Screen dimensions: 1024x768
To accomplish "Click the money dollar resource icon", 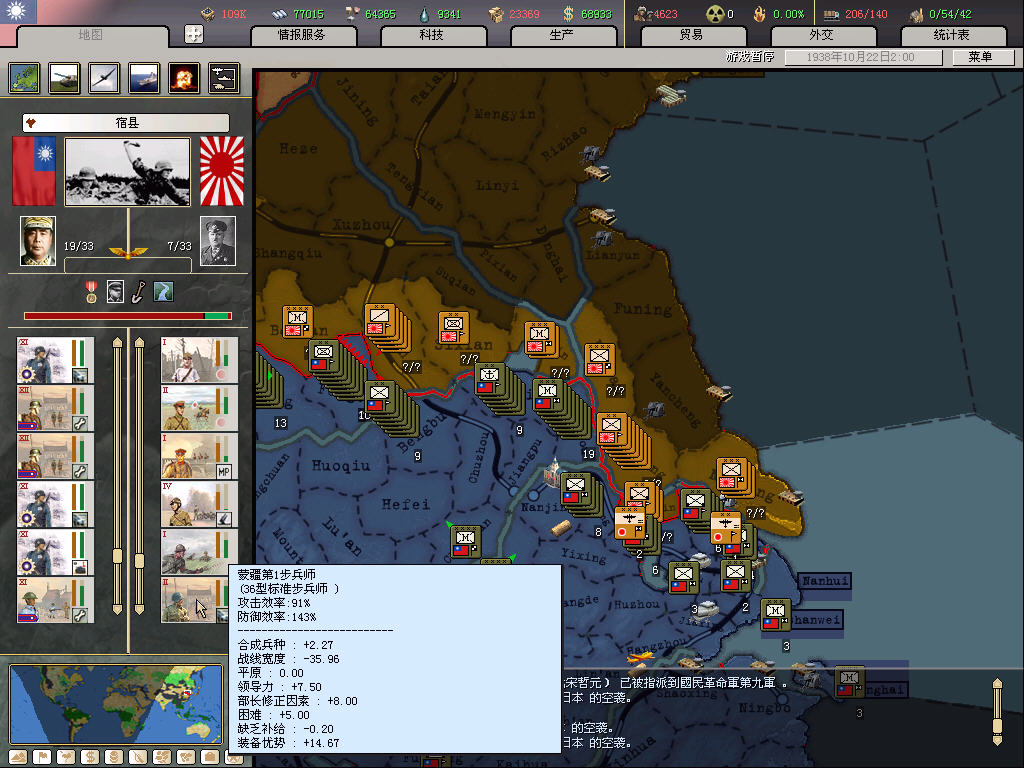I will pyautogui.click(x=569, y=14).
